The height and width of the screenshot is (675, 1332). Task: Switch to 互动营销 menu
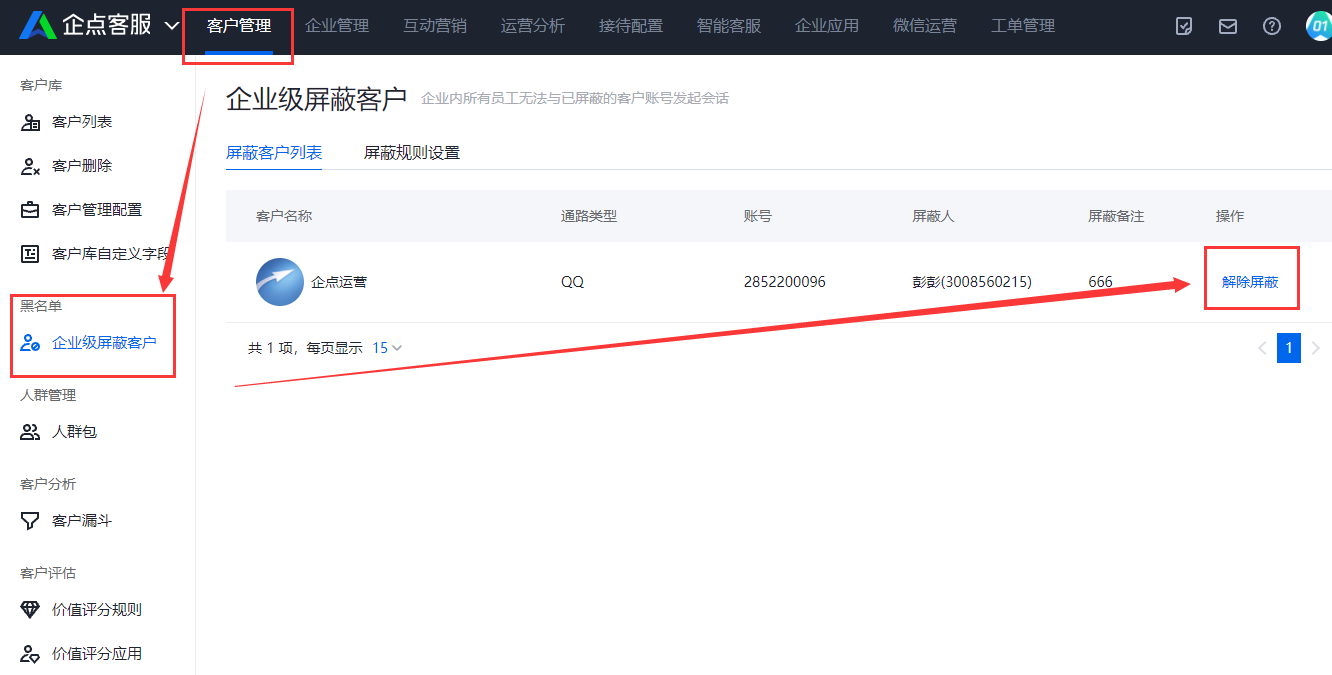click(435, 26)
